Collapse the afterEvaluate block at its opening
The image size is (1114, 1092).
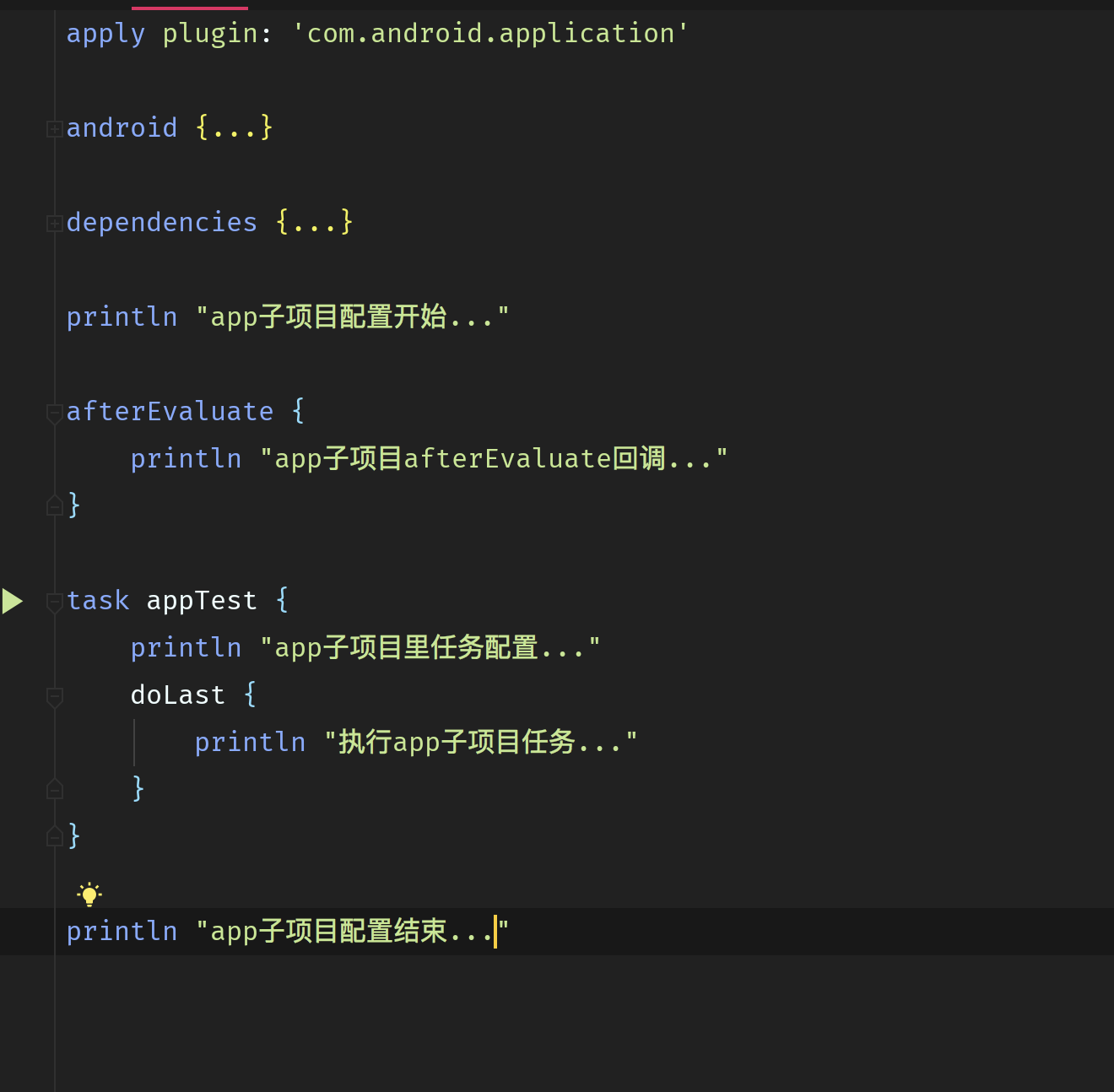[54, 413]
